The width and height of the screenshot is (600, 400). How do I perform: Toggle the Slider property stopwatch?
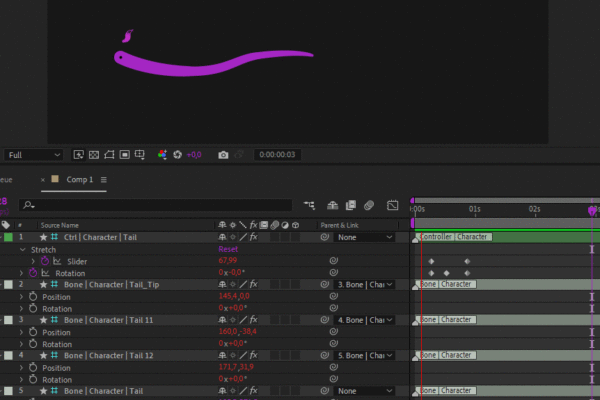pyautogui.click(x=45, y=261)
